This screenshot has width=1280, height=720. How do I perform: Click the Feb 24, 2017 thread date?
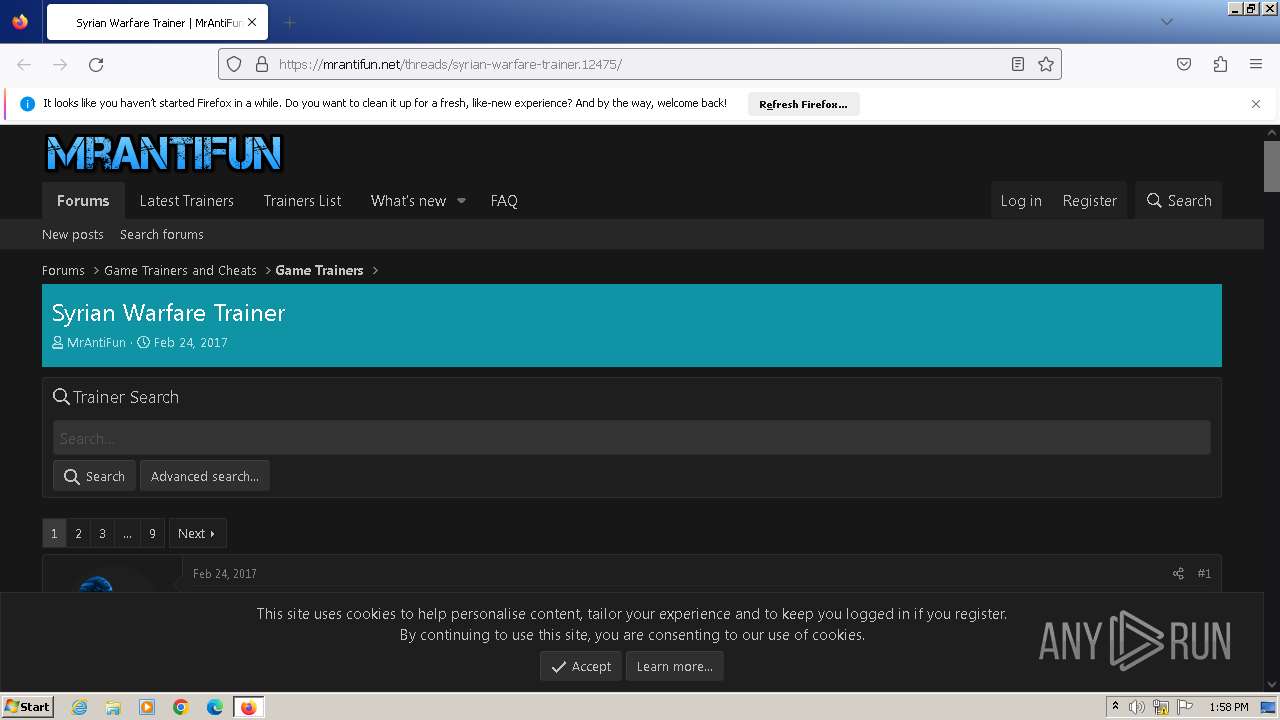coord(190,342)
